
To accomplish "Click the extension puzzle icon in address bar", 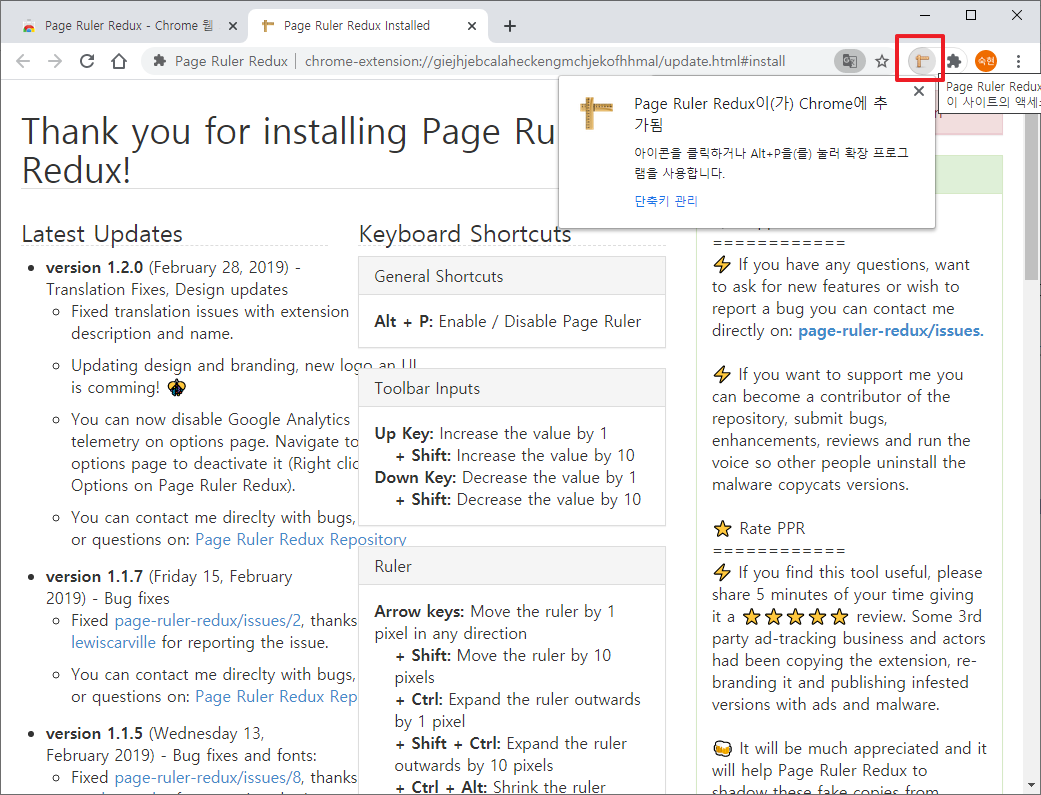I will (x=159, y=62).
